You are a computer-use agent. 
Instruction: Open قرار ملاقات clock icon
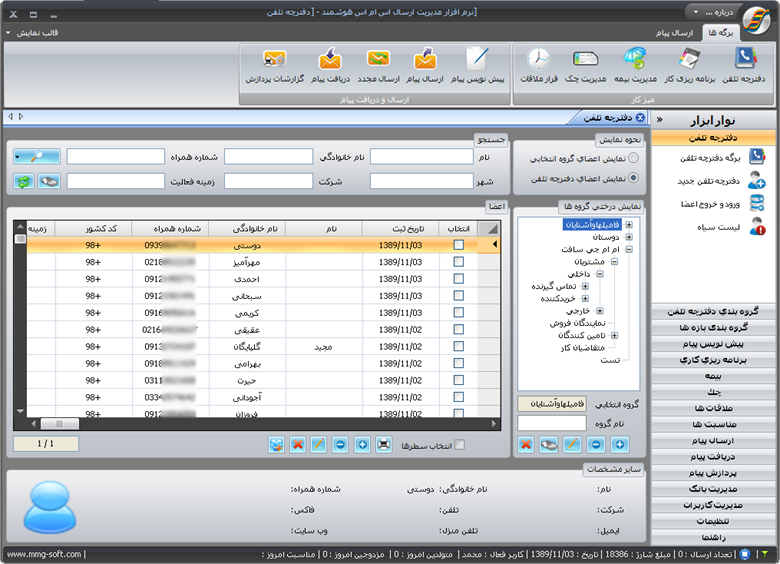point(539,65)
